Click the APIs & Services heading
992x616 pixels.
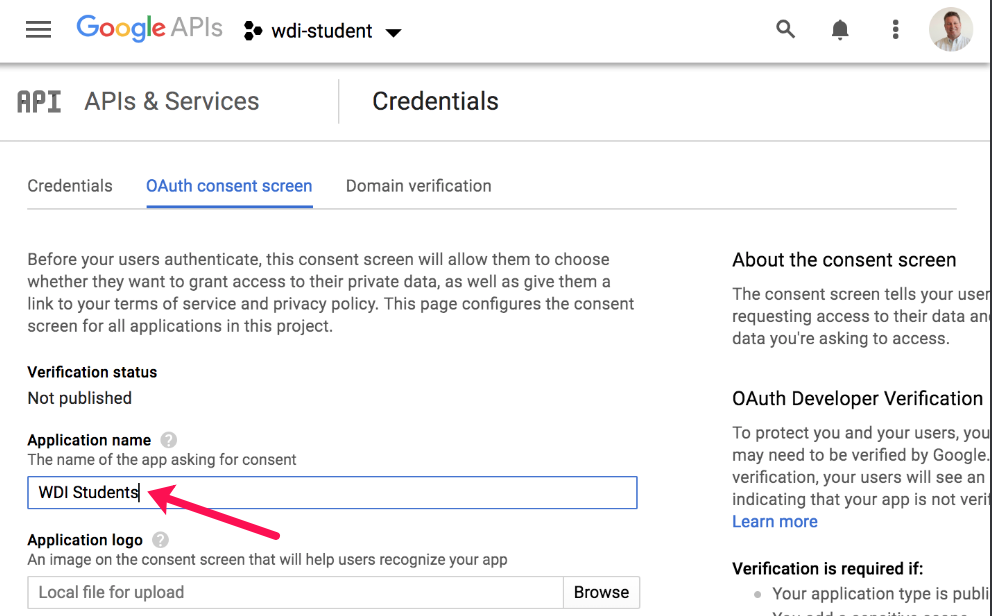pos(172,101)
